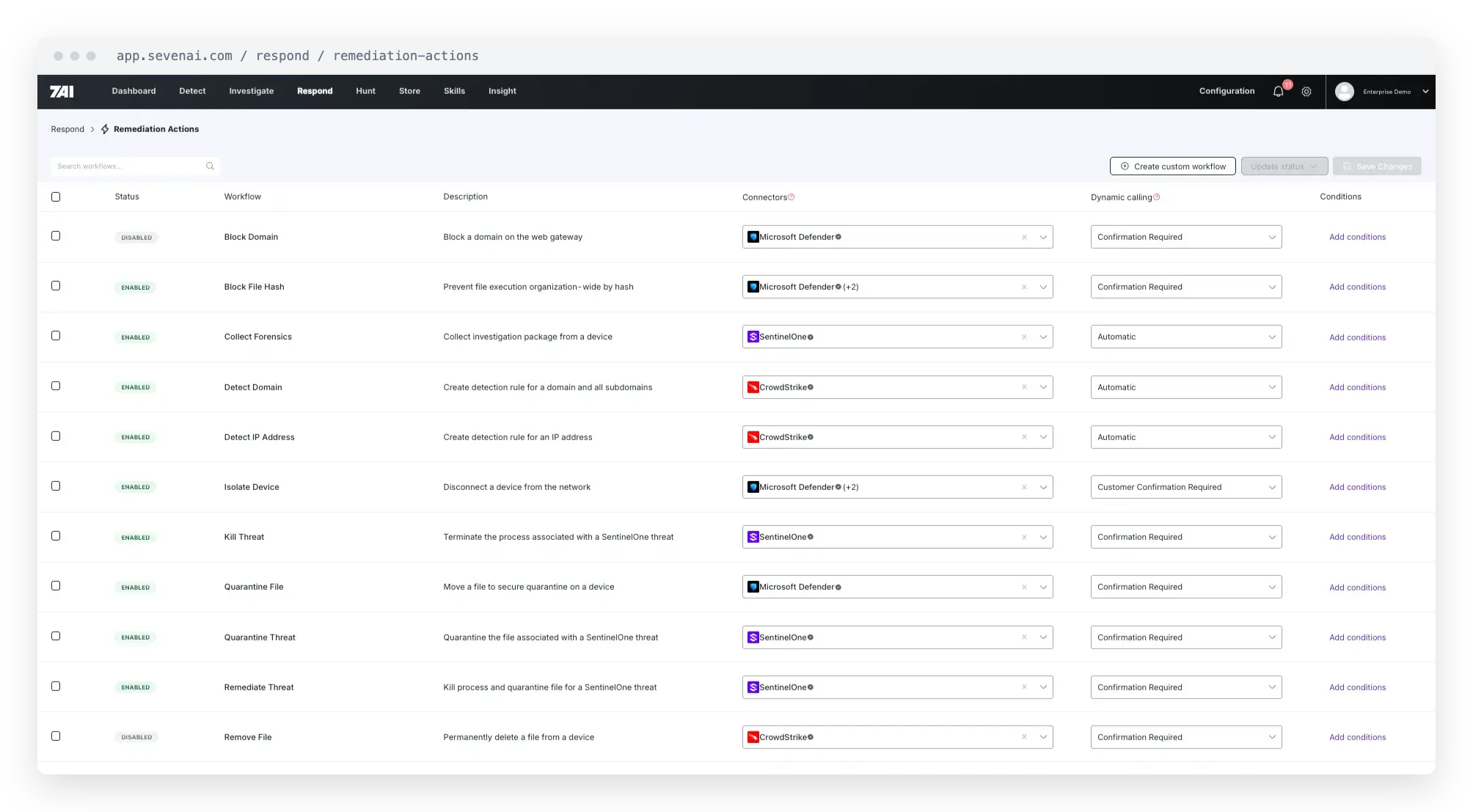This screenshot has height=812, width=1473.
Task: Open the settings gear icon
Action: pos(1306,92)
